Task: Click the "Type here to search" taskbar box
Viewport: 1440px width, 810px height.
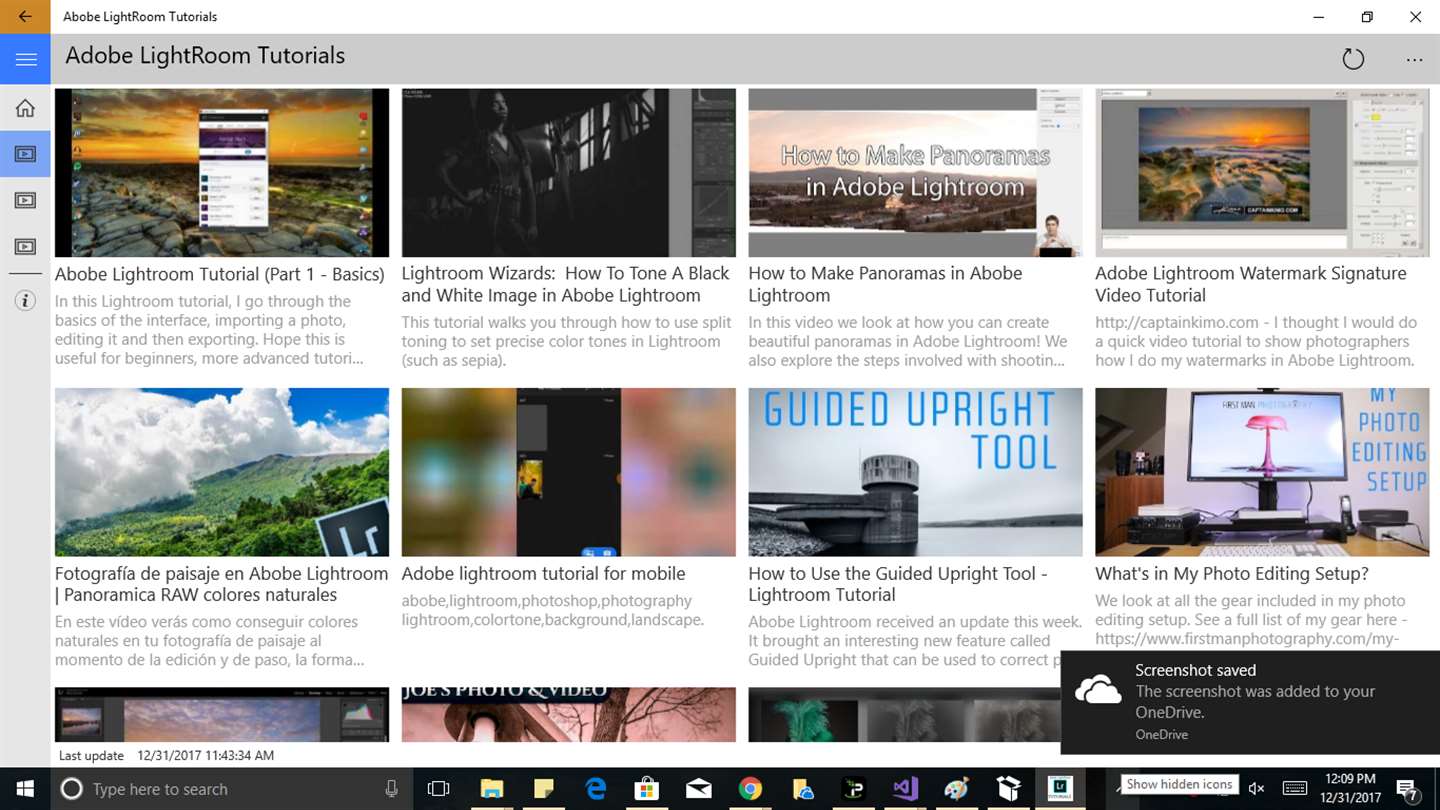Action: pyautogui.click(x=230, y=789)
